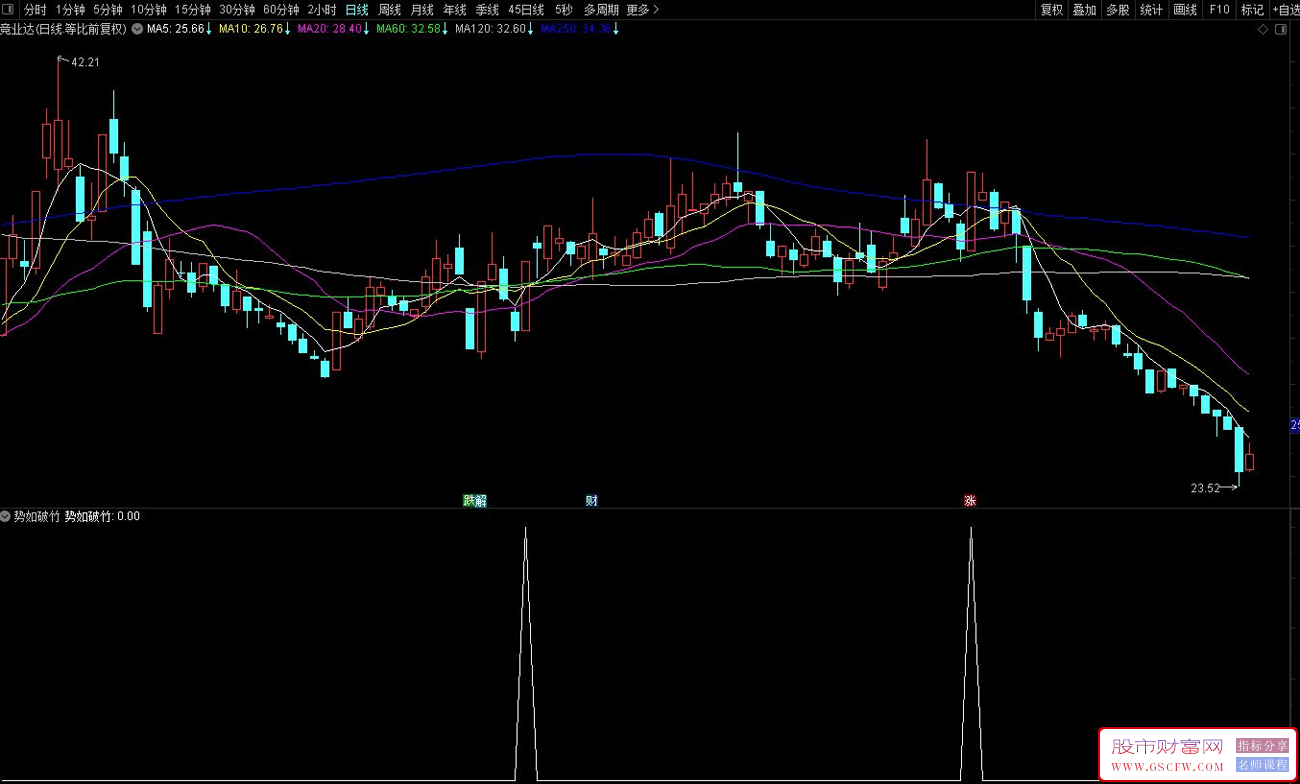Click the 势如破竹 indicator name label
1300x784 pixels.
click(x=38, y=517)
